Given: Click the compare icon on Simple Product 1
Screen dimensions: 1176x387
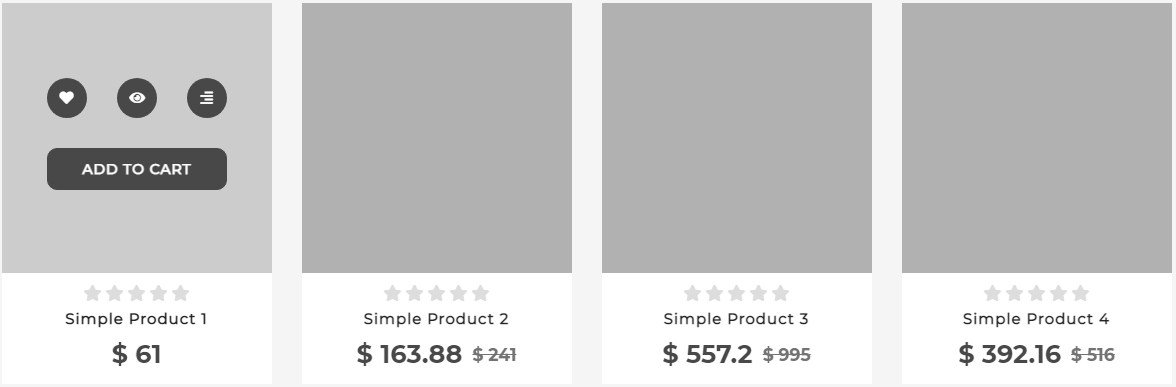Looking at the screenshot, I should click(206, 98).
